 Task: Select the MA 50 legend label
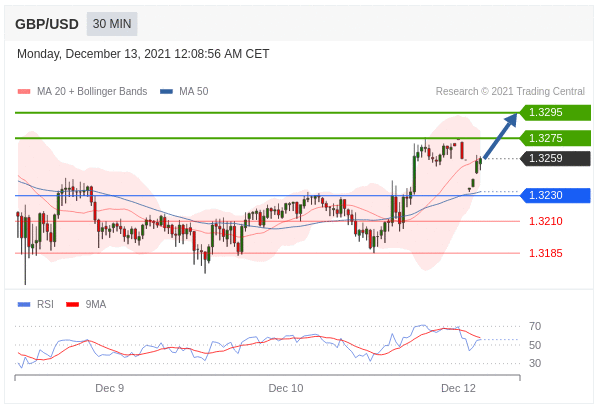click(x=194, y=92)
